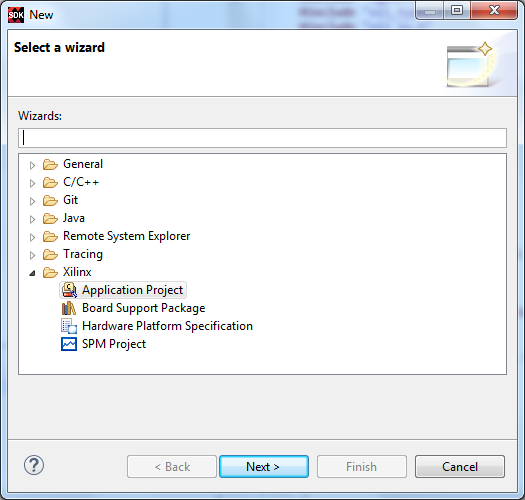Image resolution: width=525 pixels, height=500 pixels.
Task: Close the New dialog window
Action: click(494, 11)
